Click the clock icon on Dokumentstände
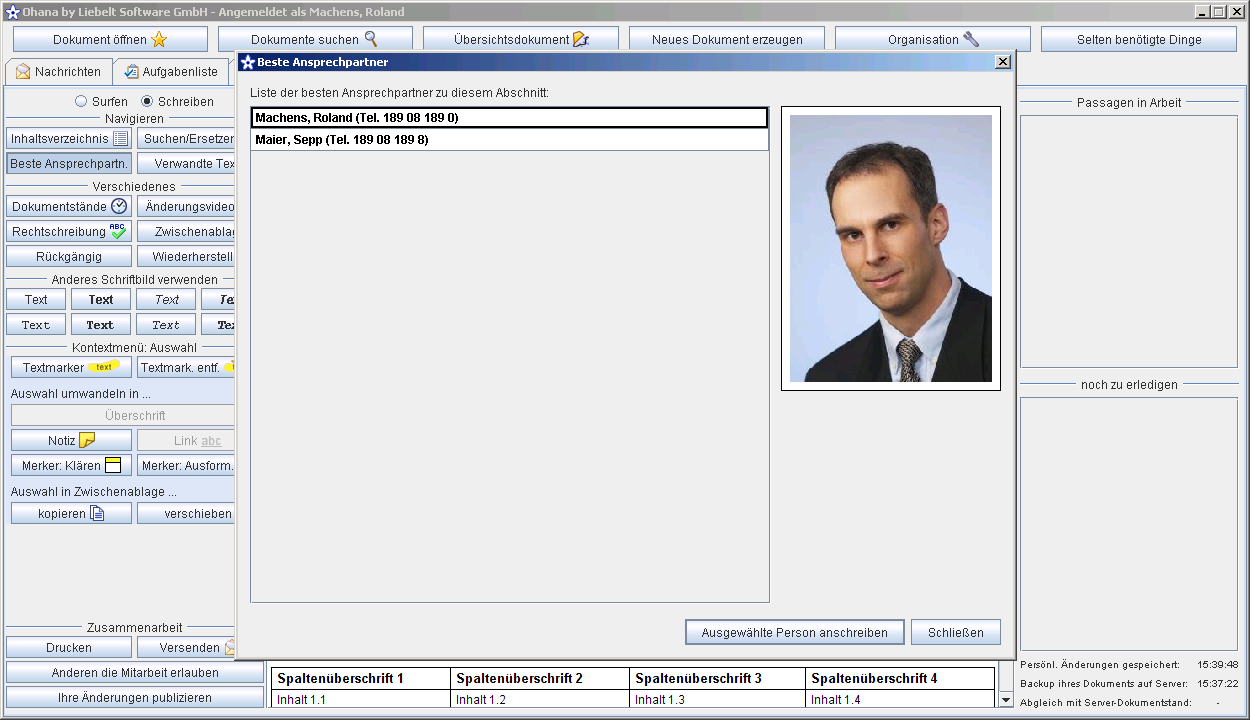This screenshot has width=1250, height=720. click(x=119, y=206)
